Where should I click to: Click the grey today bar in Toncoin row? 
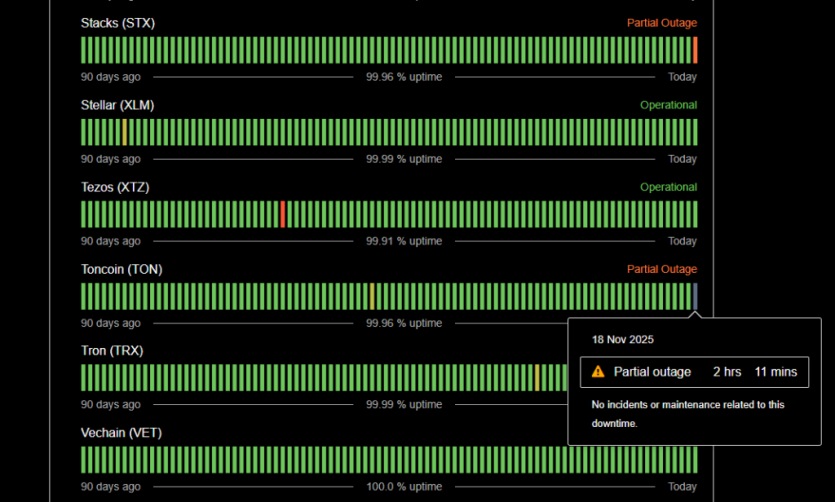(x=695, y=296)
